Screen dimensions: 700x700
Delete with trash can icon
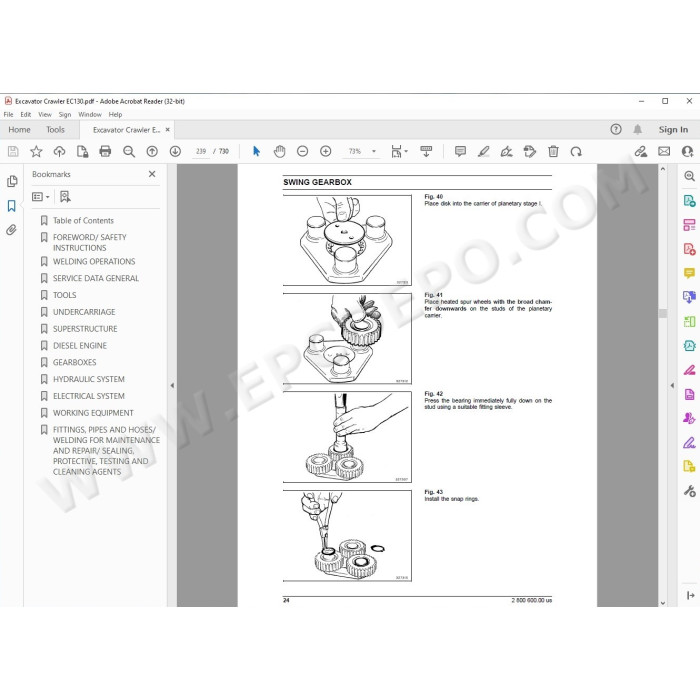(x=553, y=152)
